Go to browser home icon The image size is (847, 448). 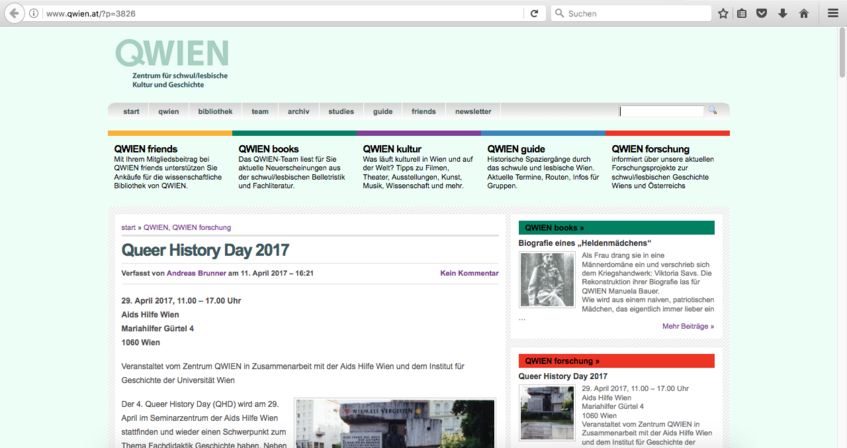pos(804,14)
